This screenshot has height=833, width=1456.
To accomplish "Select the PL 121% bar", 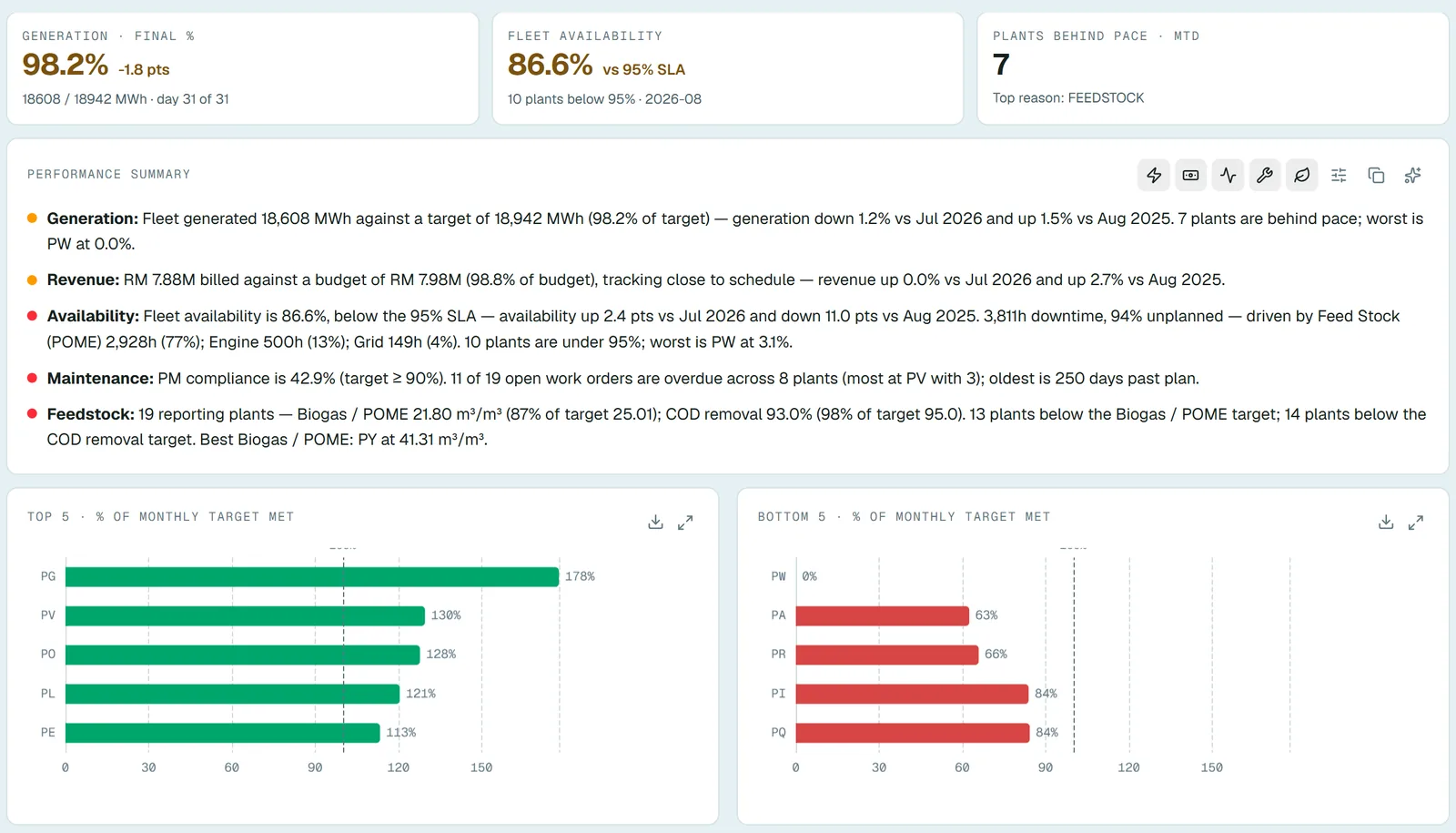I will pyautogui.click(x=232, y=694).
